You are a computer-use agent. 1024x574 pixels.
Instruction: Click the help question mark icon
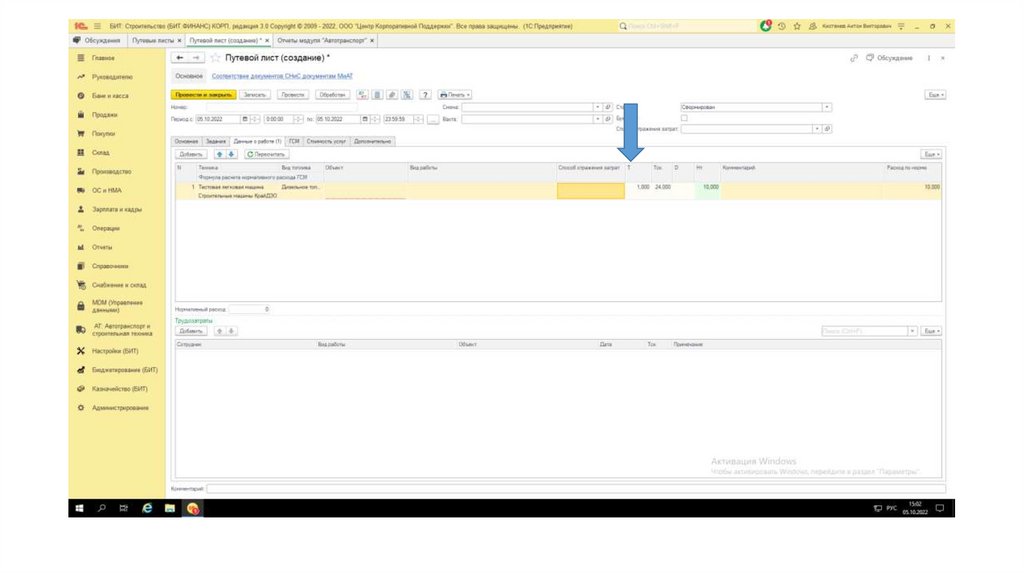click(425, 94)
